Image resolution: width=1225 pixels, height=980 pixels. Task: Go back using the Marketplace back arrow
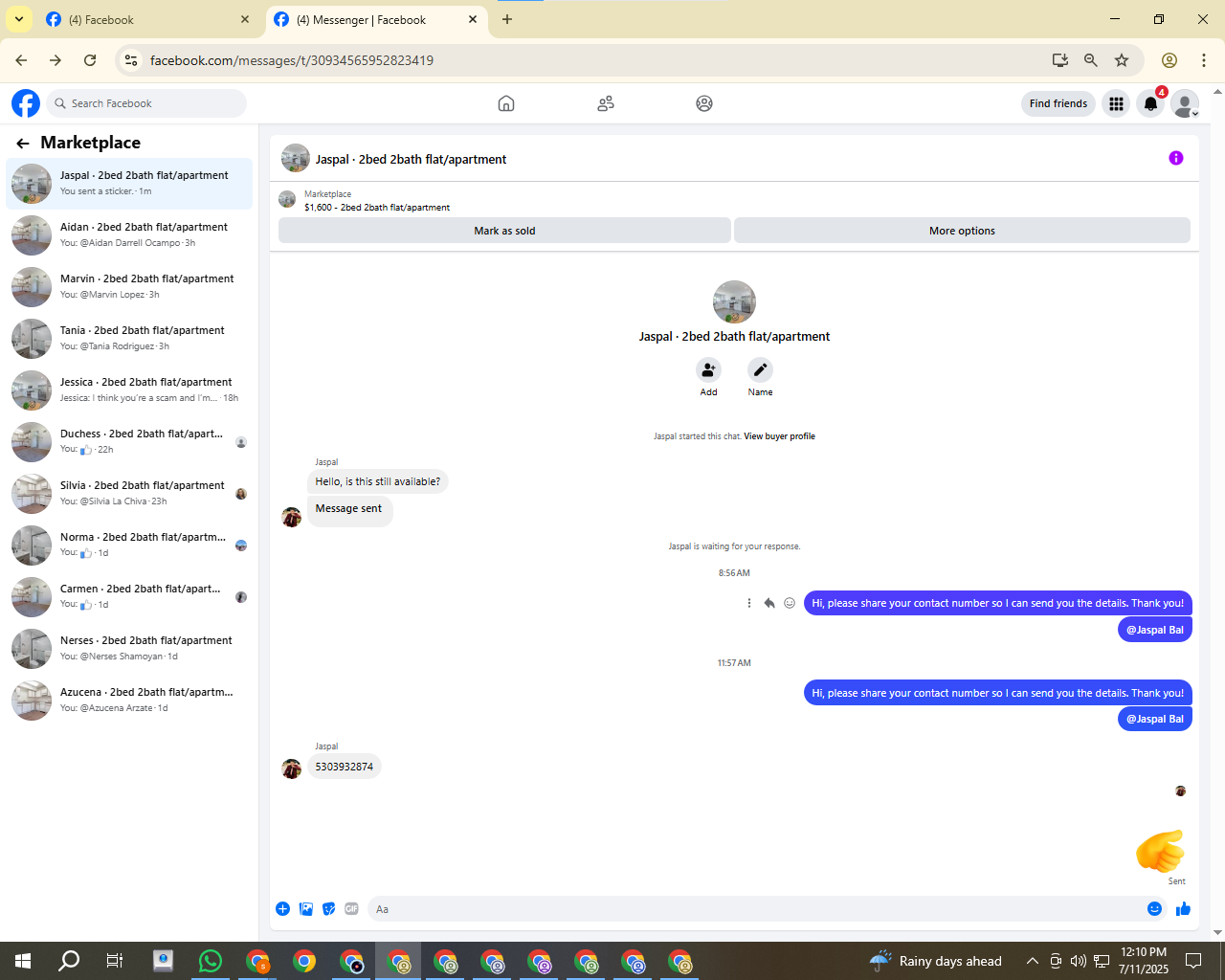[23, 144]
